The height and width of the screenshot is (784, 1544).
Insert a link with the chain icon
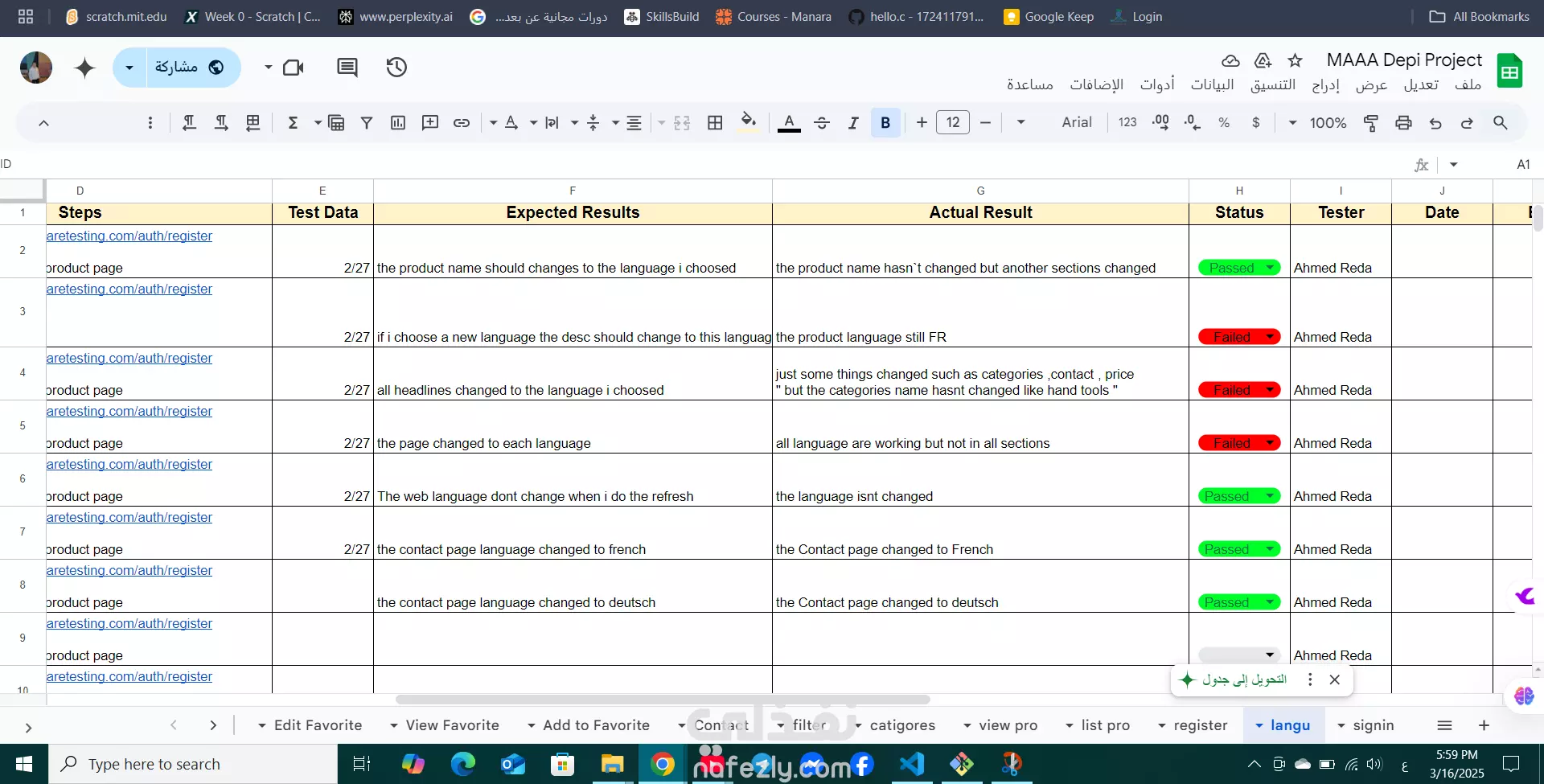462,122
